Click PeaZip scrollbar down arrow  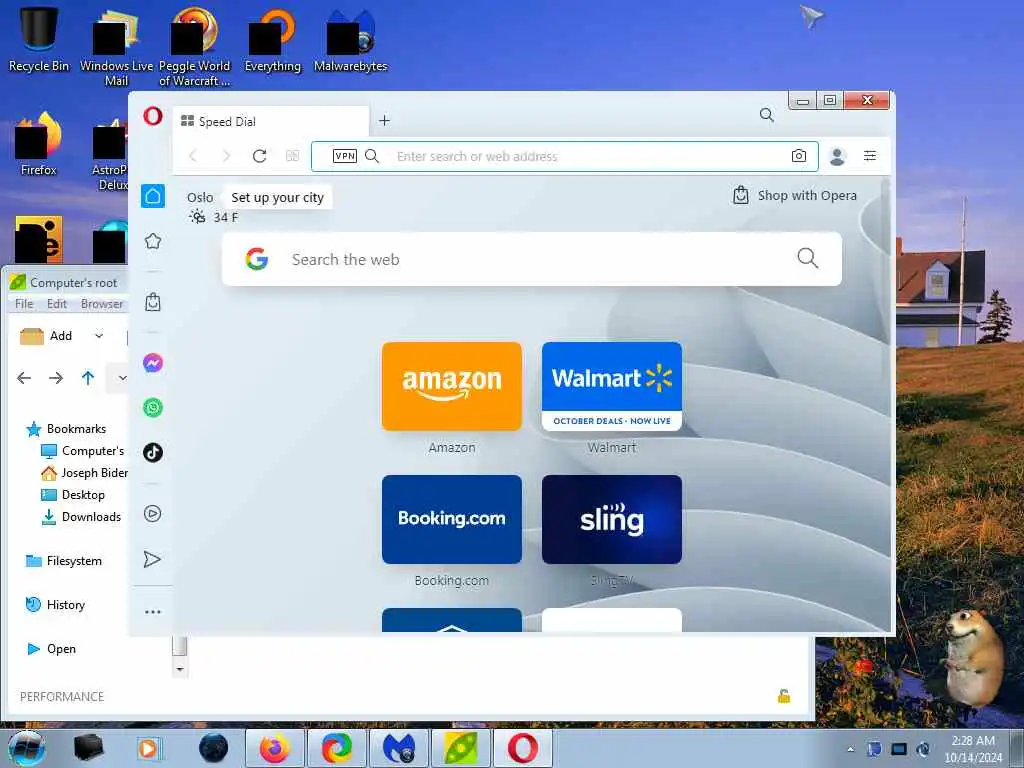[180, 669]
